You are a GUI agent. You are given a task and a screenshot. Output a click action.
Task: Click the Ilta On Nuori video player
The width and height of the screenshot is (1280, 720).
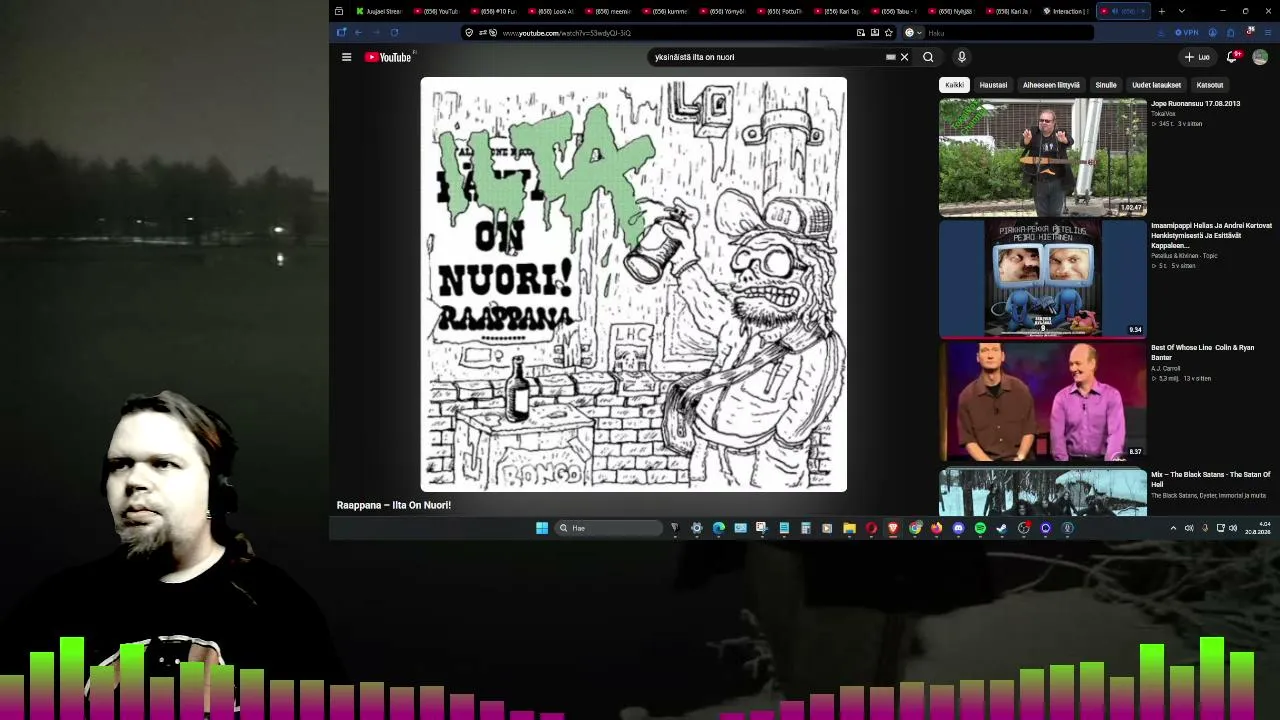(634, 284)
